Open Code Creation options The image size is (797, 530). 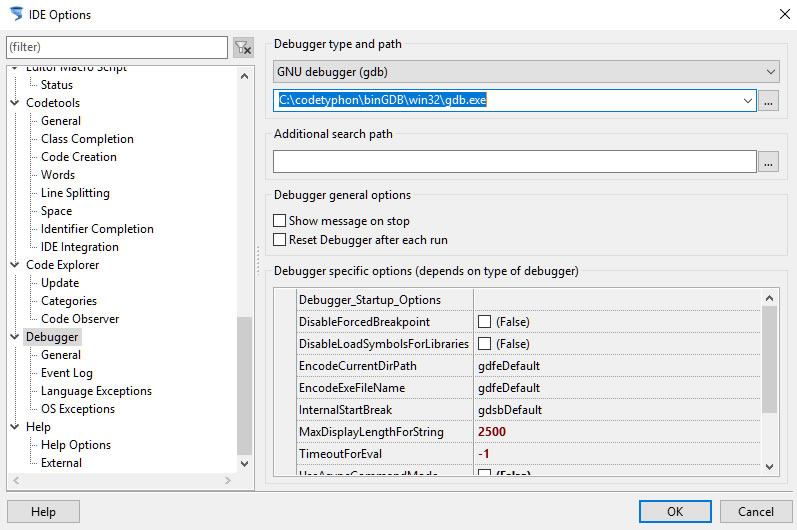[x=79, y=157]
